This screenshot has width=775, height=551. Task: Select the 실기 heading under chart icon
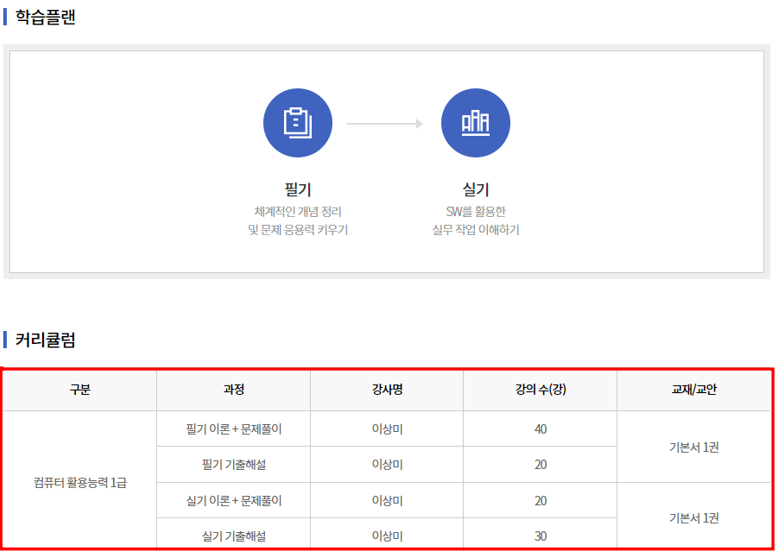[x=475, y=190]
